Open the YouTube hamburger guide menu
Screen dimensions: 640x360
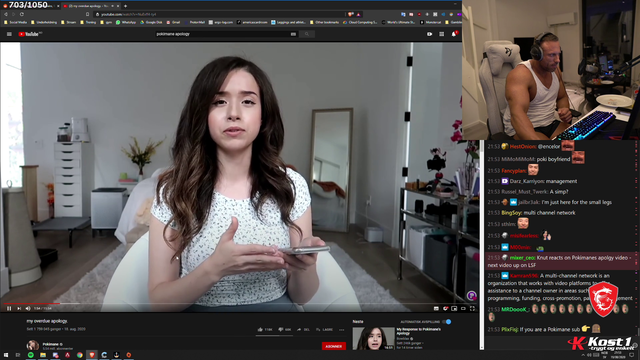point(9,34)
